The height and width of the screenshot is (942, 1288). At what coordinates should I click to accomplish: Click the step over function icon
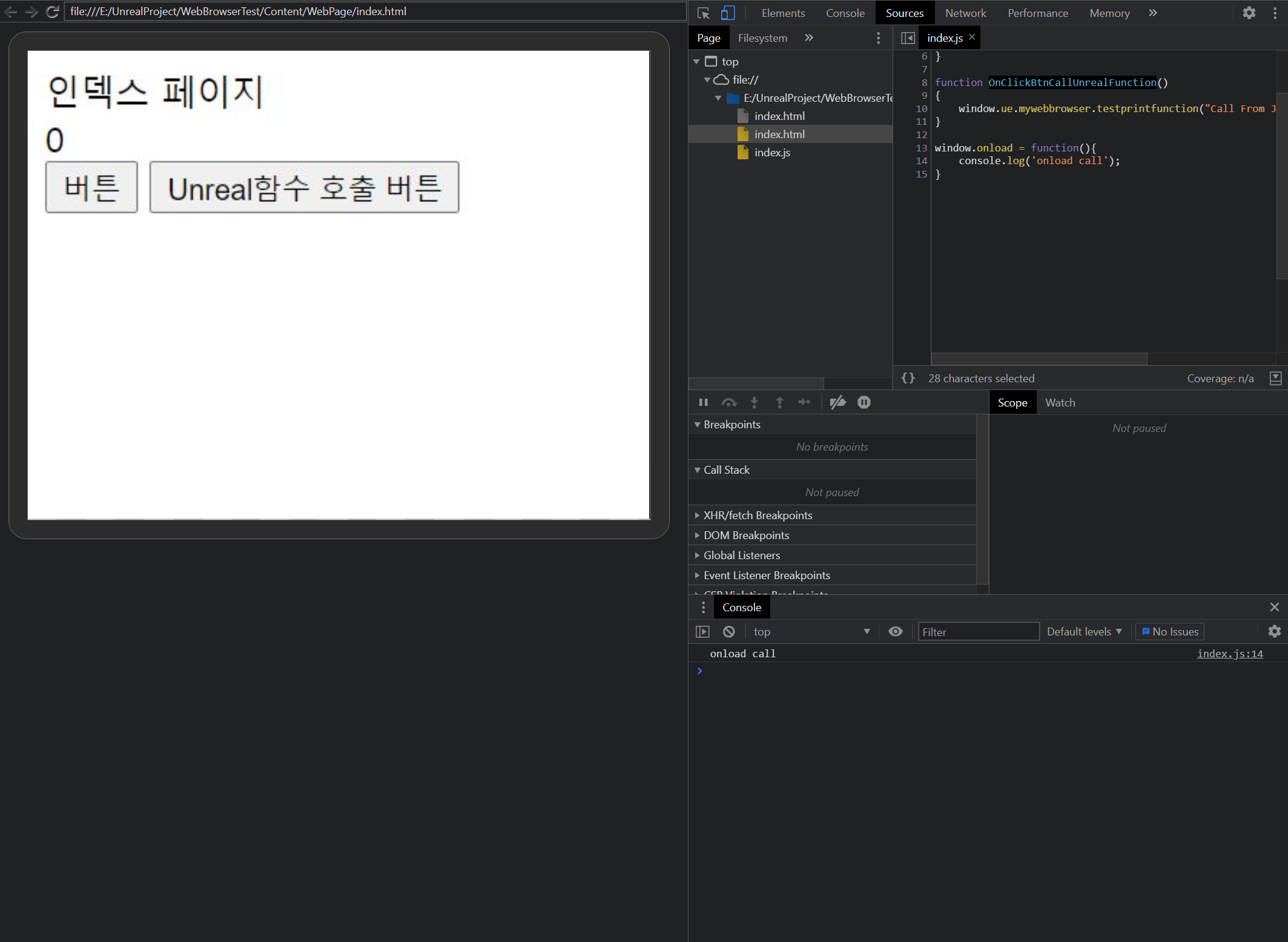click(728, 402)
